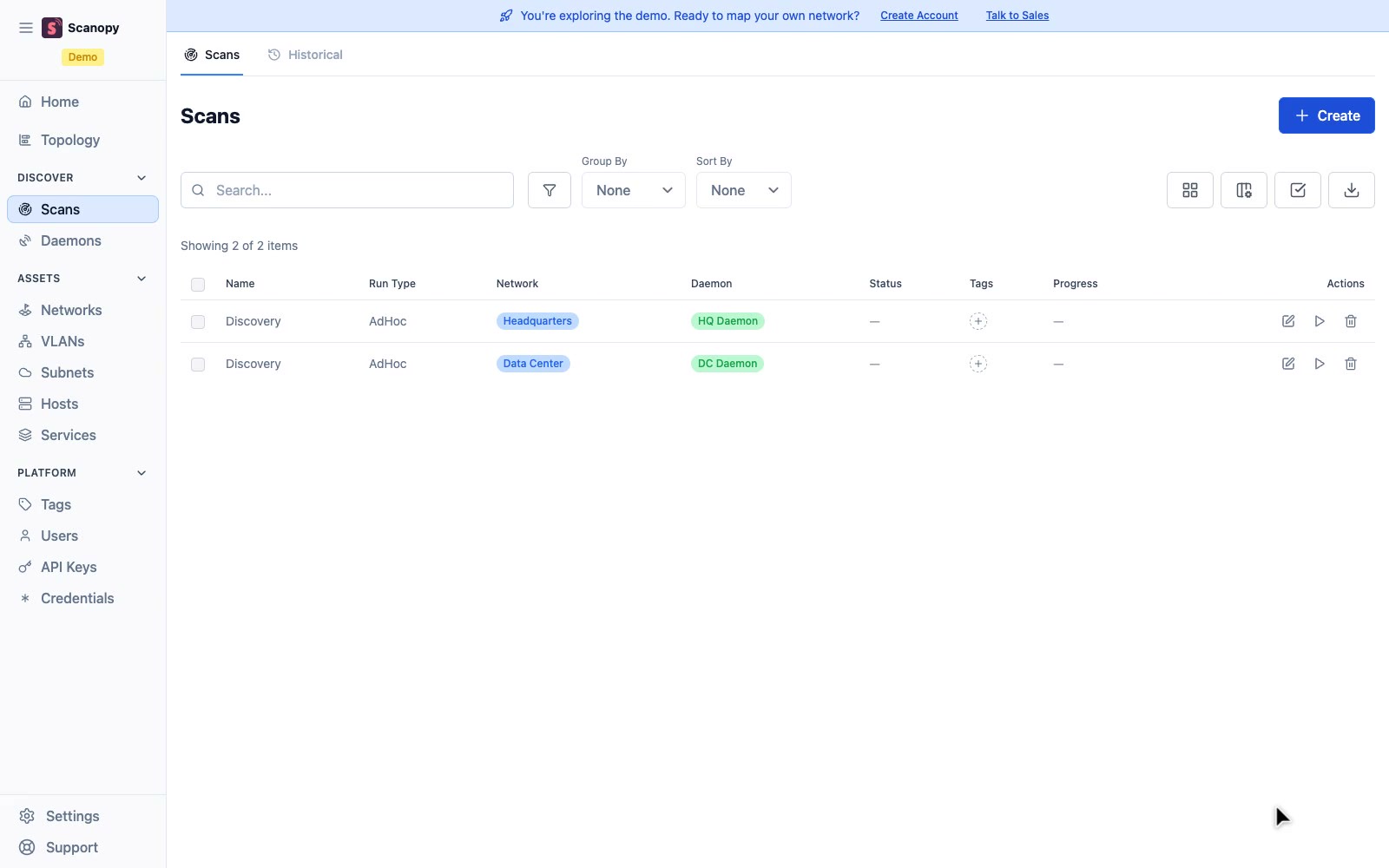Open the Users page

pos(82,536)
